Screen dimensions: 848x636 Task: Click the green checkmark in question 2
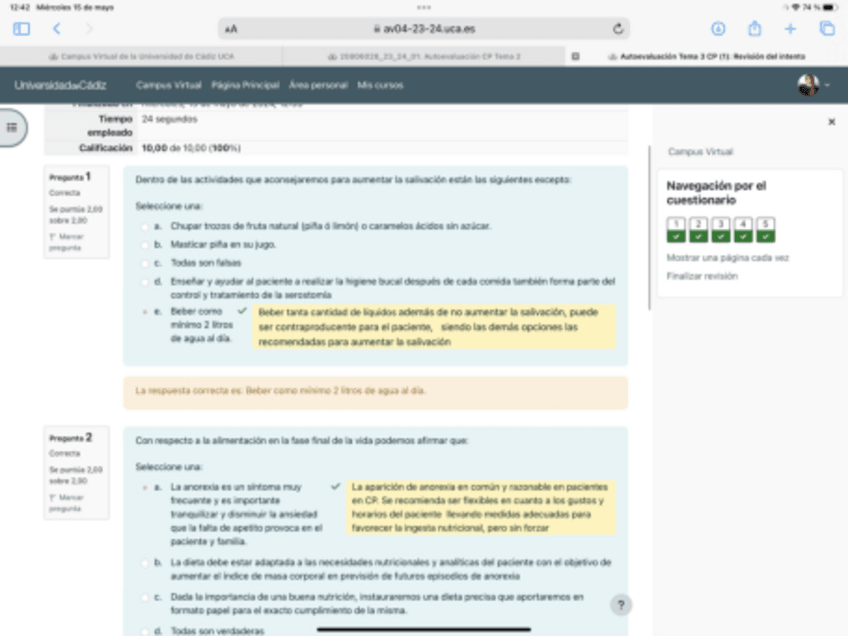click(x=335, y=486)
